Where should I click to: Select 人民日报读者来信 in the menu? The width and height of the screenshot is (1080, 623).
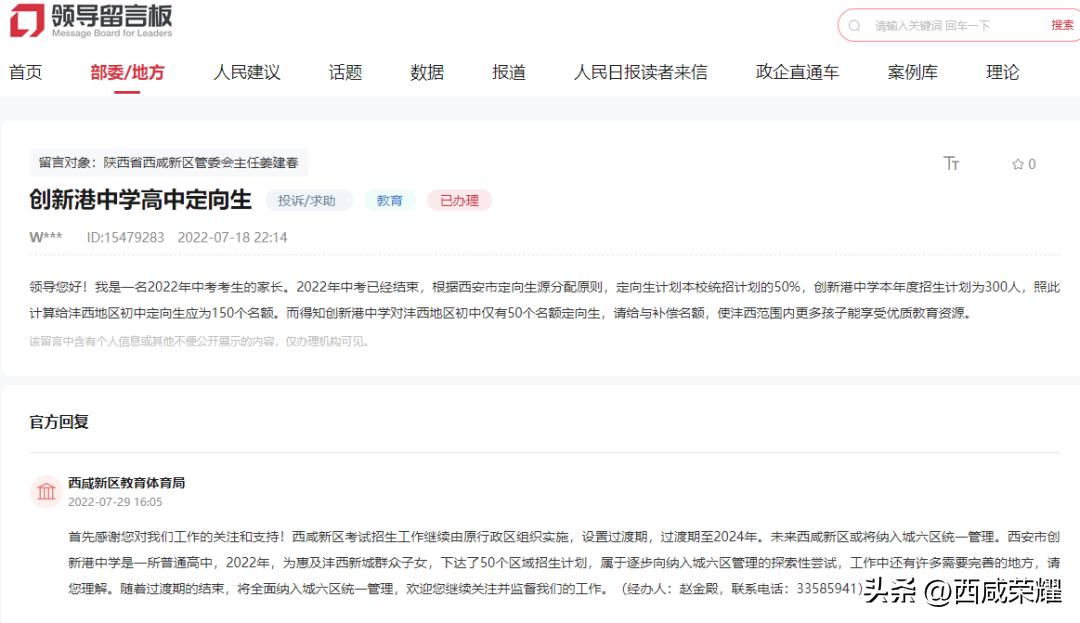[637, 71]
